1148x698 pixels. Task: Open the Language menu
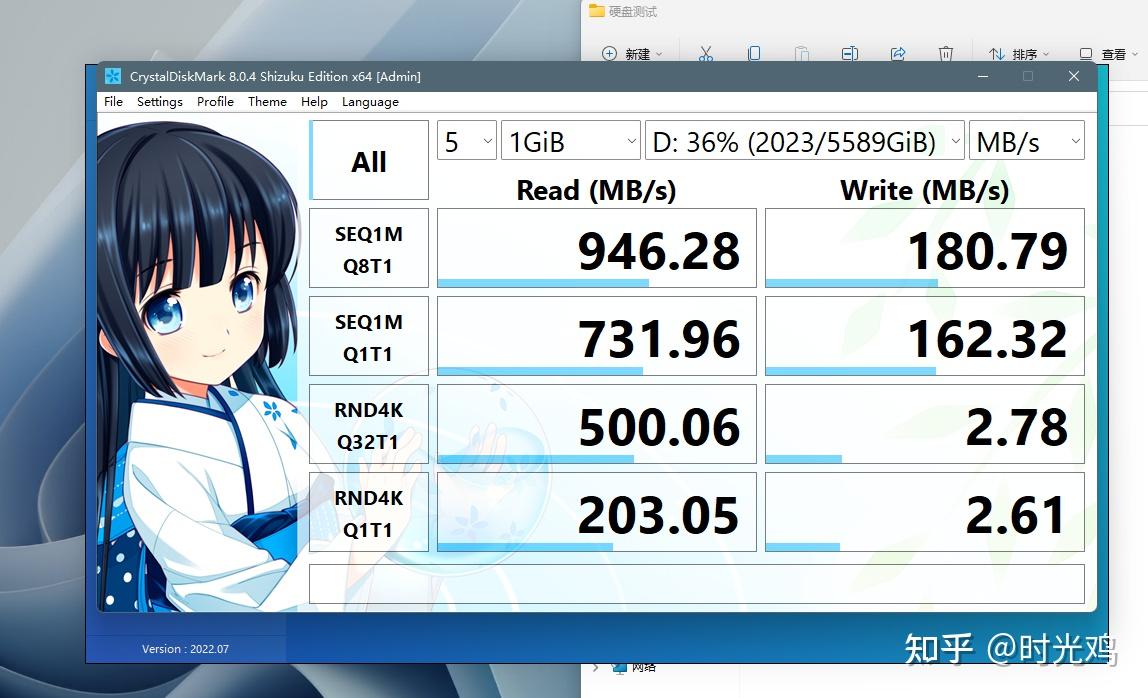point(370,101)
